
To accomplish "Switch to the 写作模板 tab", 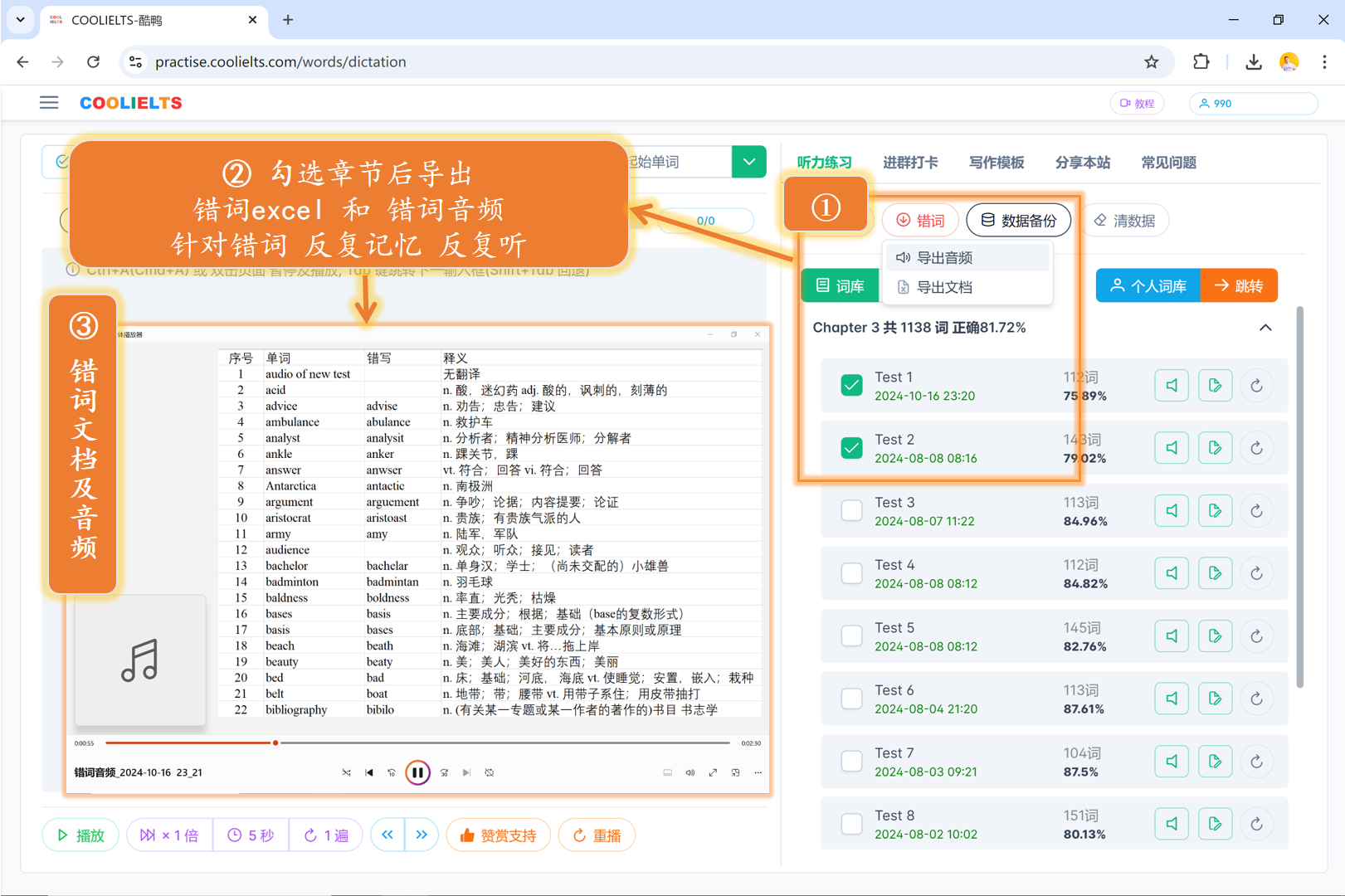I will (996, 163).
